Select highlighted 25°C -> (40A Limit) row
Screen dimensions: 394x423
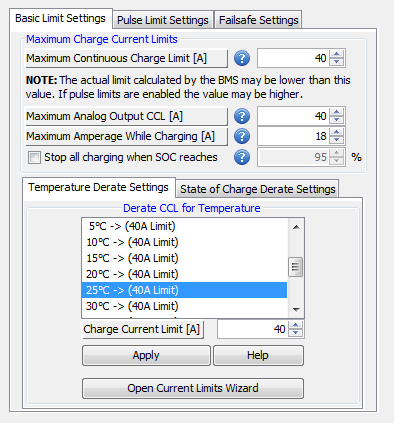pyautogui.click(x=185, y=290)
